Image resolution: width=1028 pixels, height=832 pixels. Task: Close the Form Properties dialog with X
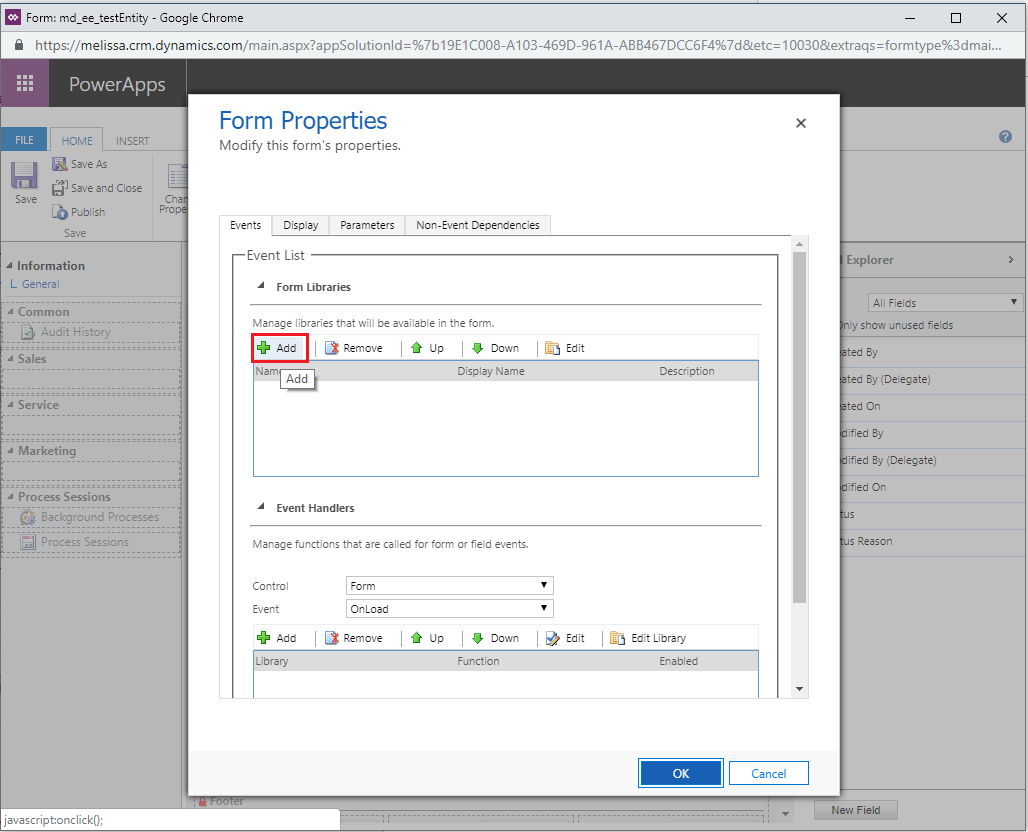pos(800,123)
